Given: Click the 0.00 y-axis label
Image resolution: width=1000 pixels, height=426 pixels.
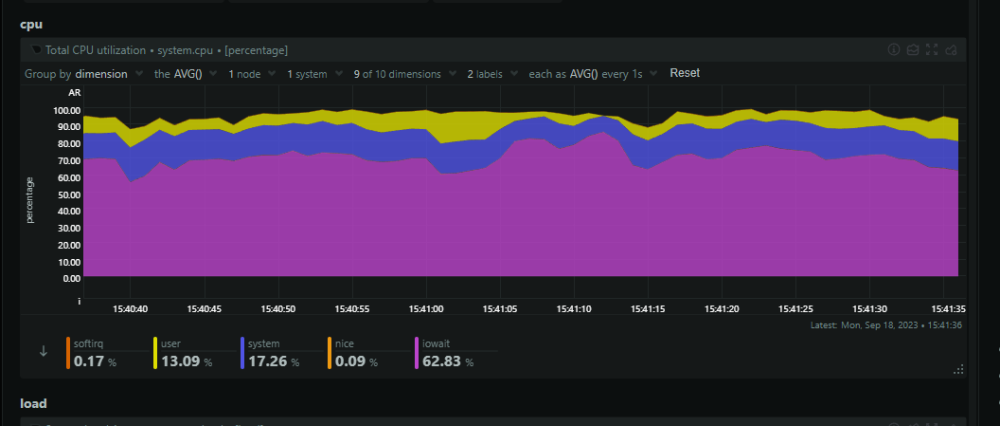Looking at the screenshot, I should pyautogui.click(x=71, y=278).
